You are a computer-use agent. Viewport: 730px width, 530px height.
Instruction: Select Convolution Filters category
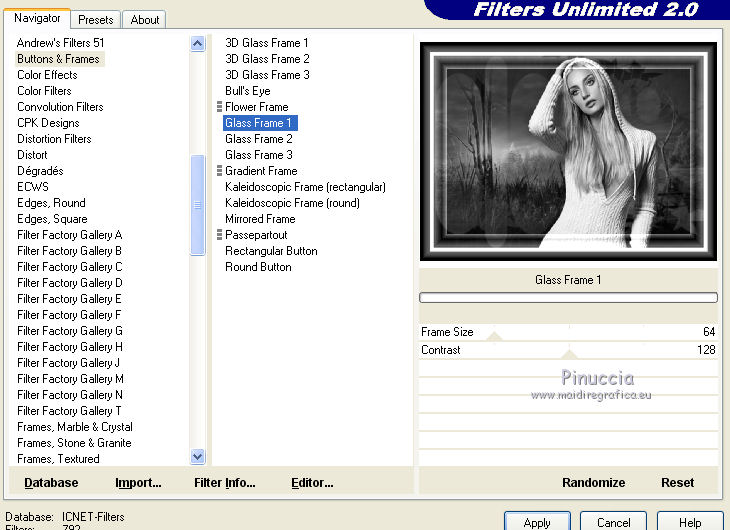[61, 107]
